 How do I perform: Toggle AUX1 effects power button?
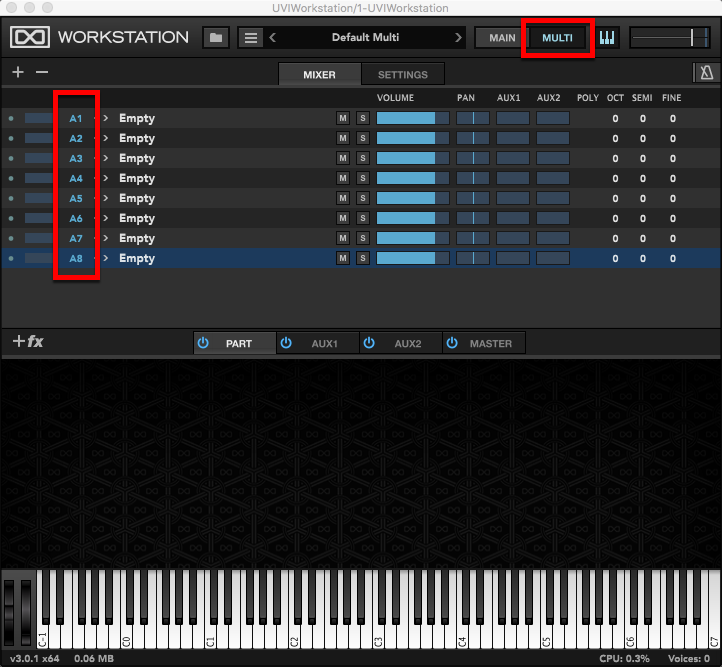pyautogui.click(x=286, y=343)
